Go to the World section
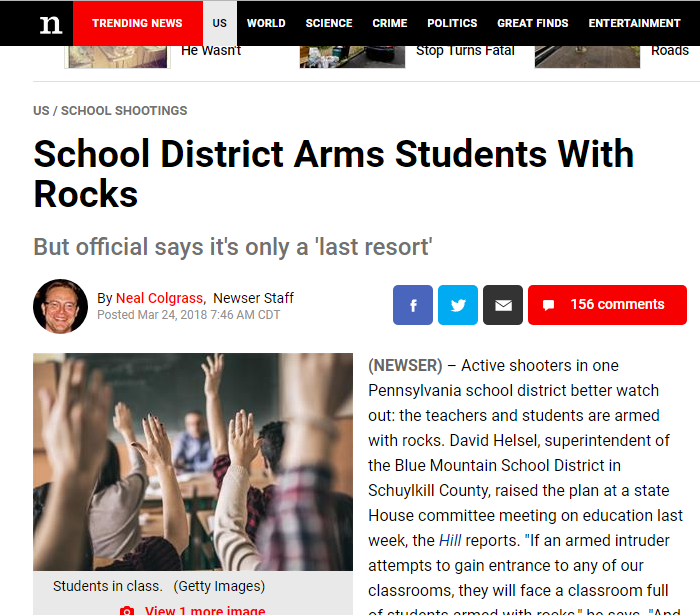The width and height of the screenshot is (700, 615). [266, 23]
